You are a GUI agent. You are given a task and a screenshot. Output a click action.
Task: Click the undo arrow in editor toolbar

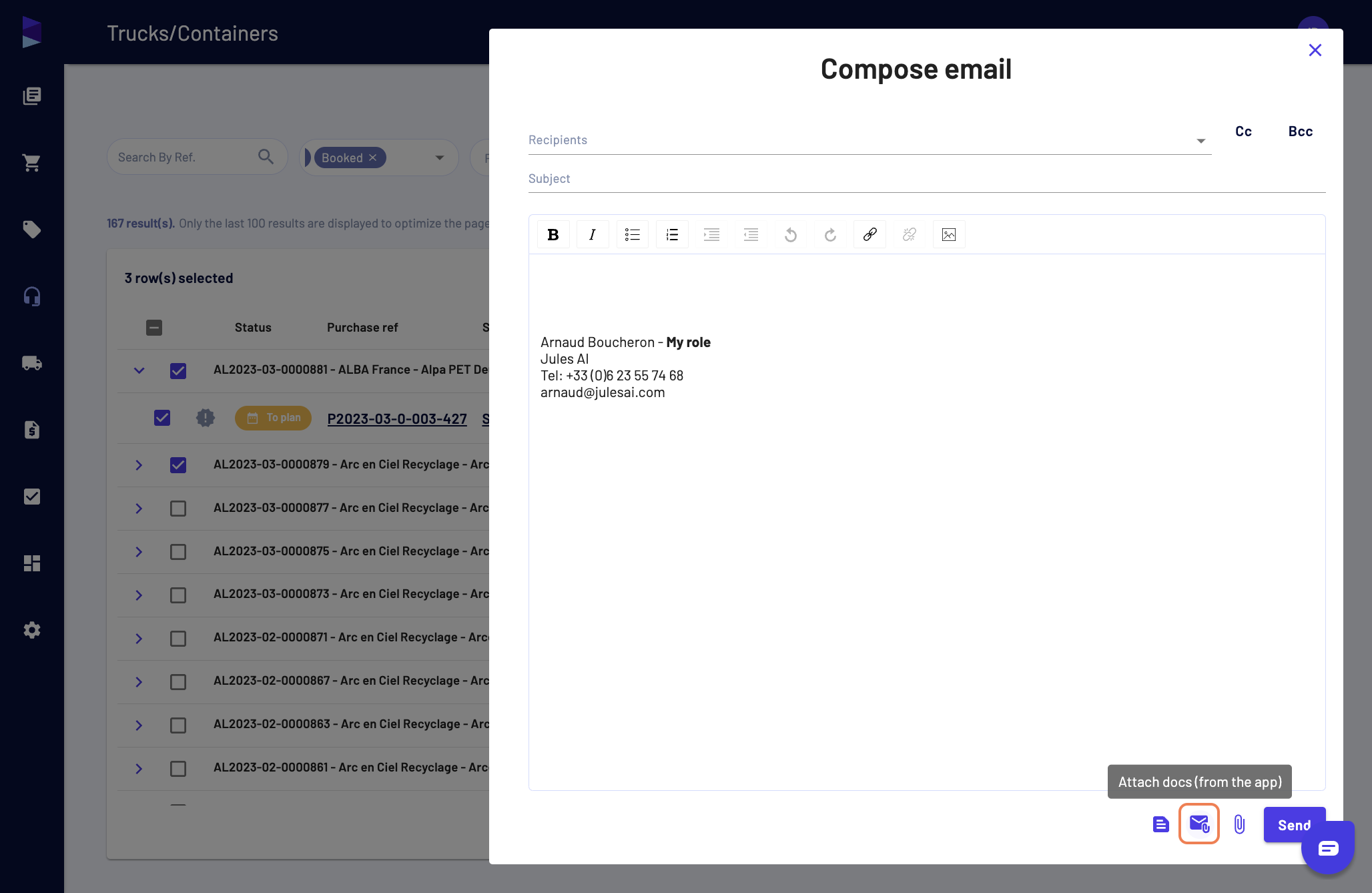791,234
